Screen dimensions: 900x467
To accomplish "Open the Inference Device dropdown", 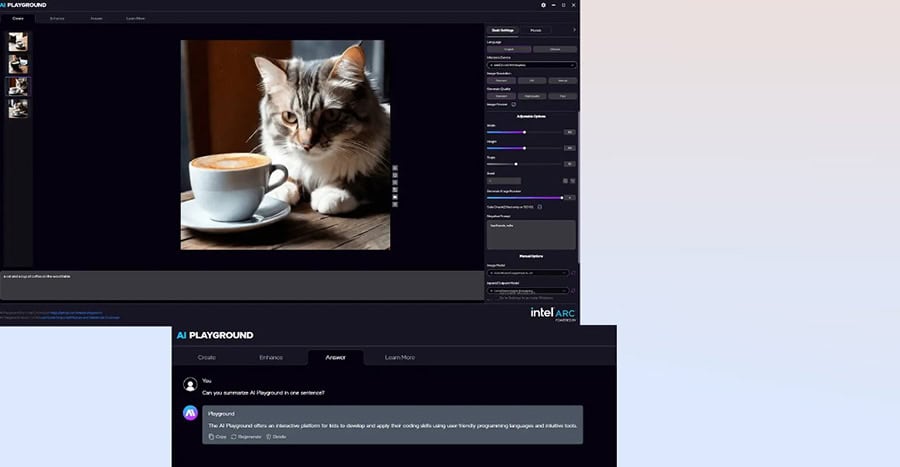I will 532,65.
